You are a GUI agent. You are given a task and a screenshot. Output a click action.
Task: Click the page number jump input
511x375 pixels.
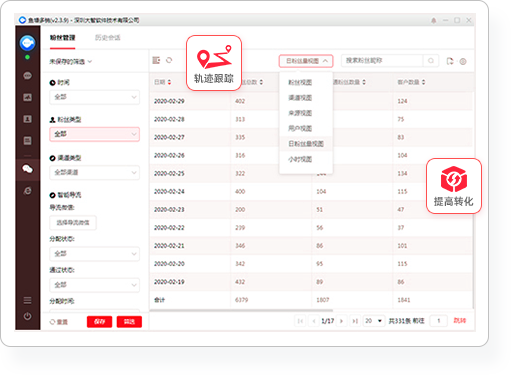438,321
